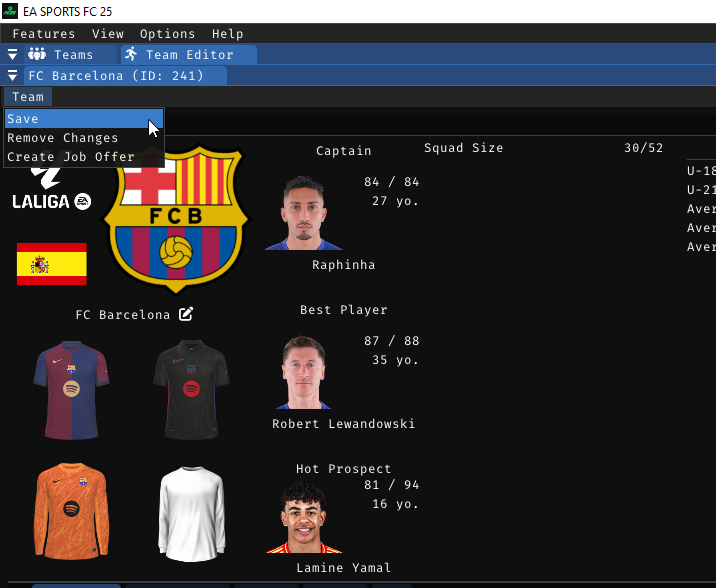The height and width of the screenshot is (588, 716).
Task: Expand the dropdown arrow beside Teams tab
Action: [12, 55]
